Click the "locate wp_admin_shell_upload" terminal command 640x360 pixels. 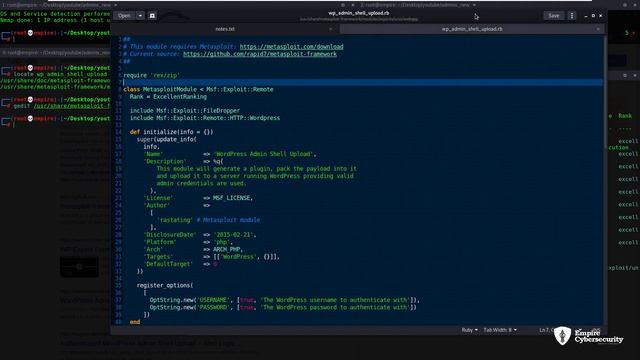(60, 74)
